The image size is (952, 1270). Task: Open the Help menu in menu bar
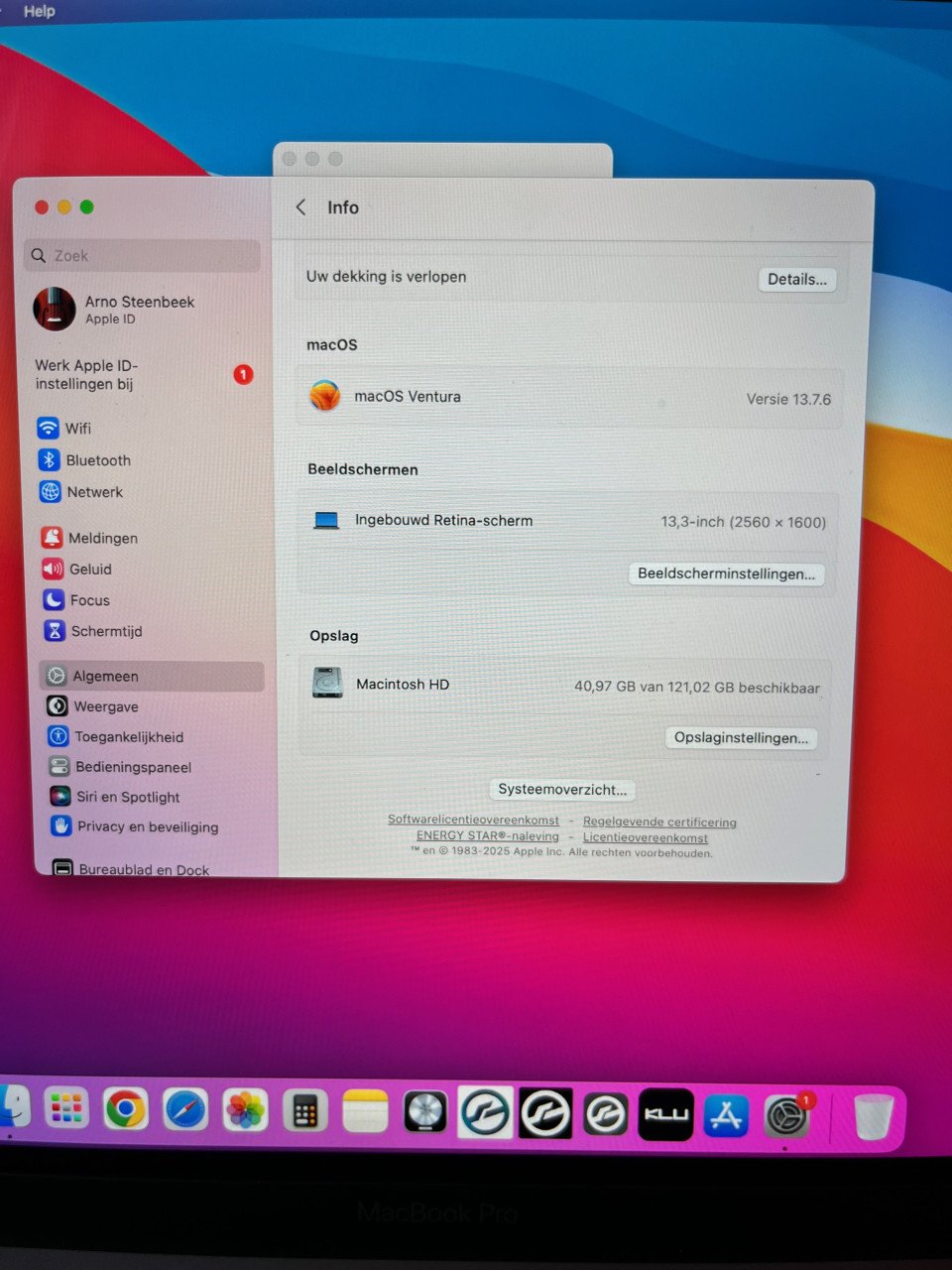(40, 11)
